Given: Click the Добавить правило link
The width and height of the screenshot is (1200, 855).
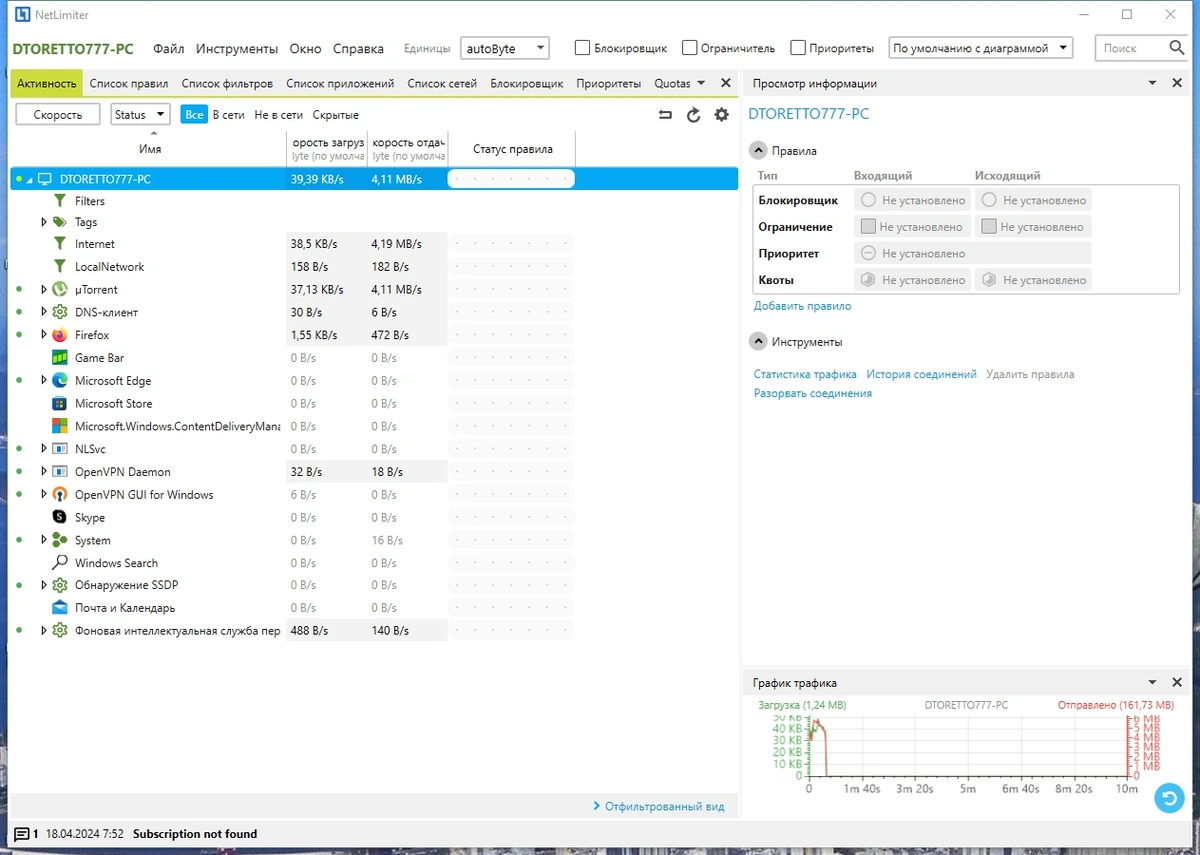Looking at the screenshot, I should [802, 306].
